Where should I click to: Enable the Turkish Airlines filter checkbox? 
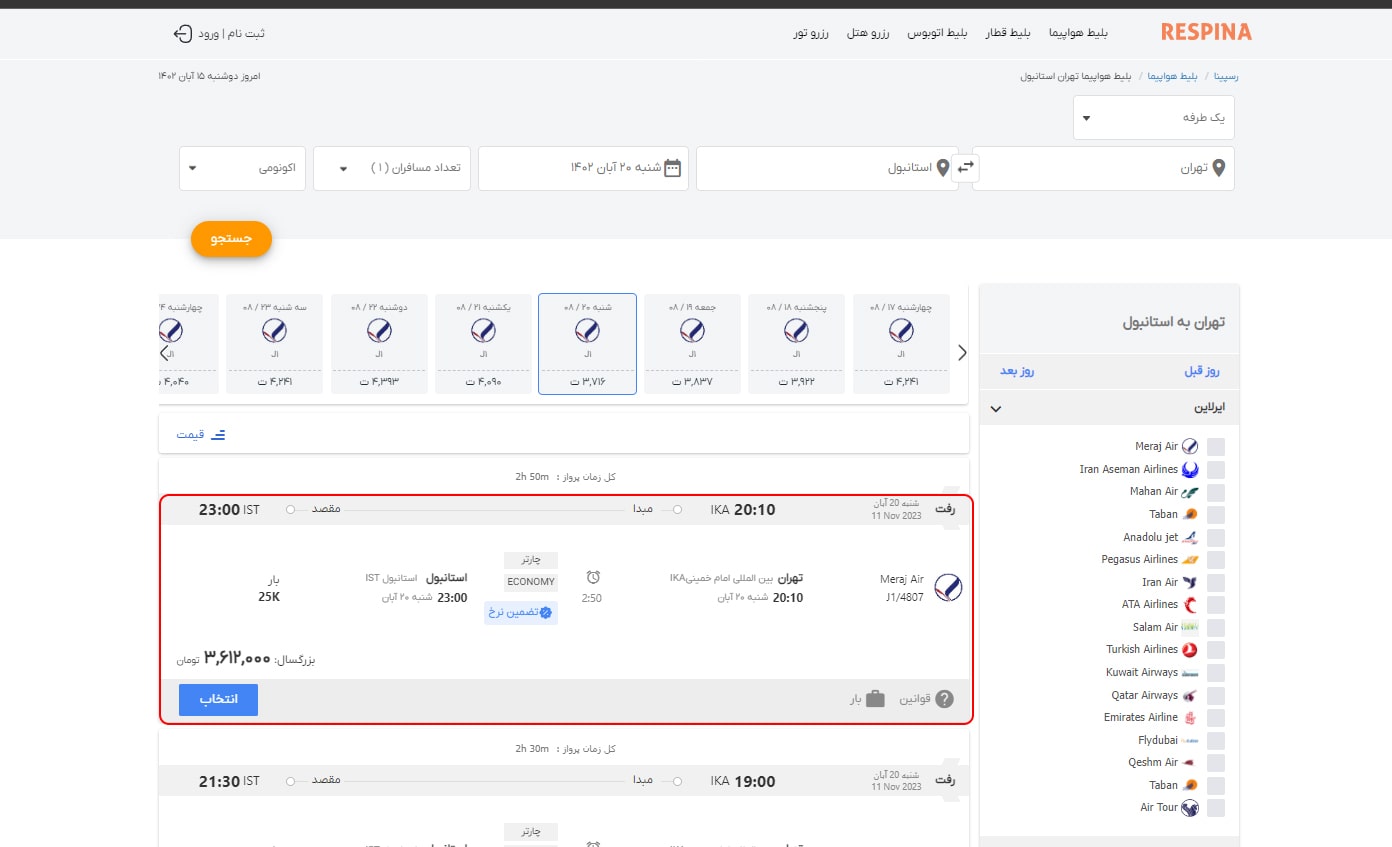coord(1216,650)
